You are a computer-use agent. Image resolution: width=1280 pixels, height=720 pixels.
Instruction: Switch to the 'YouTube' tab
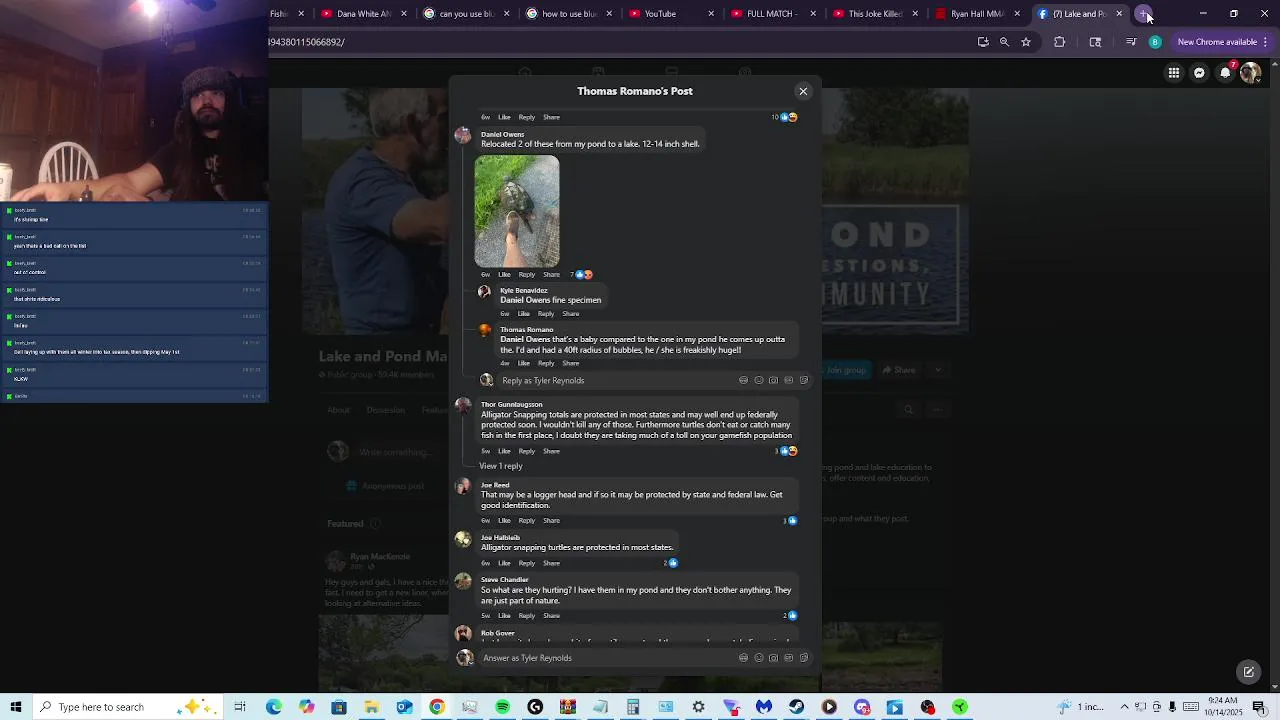672,14
